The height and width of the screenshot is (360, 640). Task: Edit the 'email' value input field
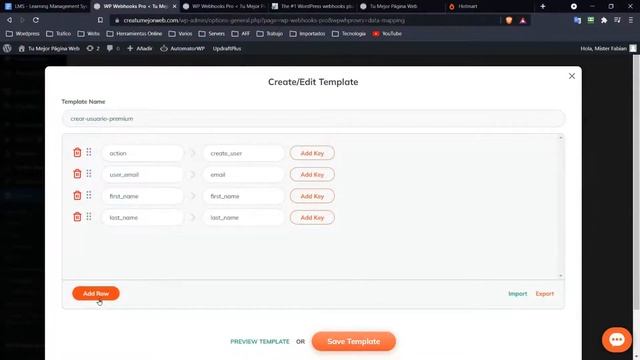pos(243,174)
